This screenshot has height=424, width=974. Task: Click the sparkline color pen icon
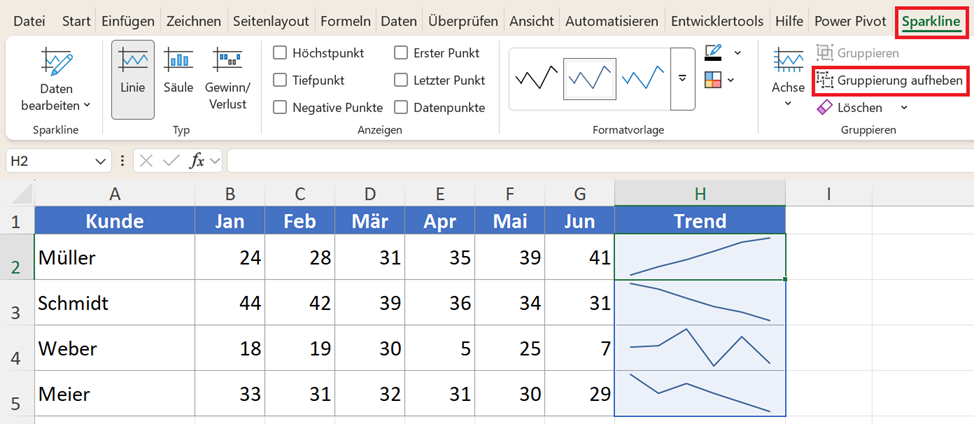[x=714, y=52]
